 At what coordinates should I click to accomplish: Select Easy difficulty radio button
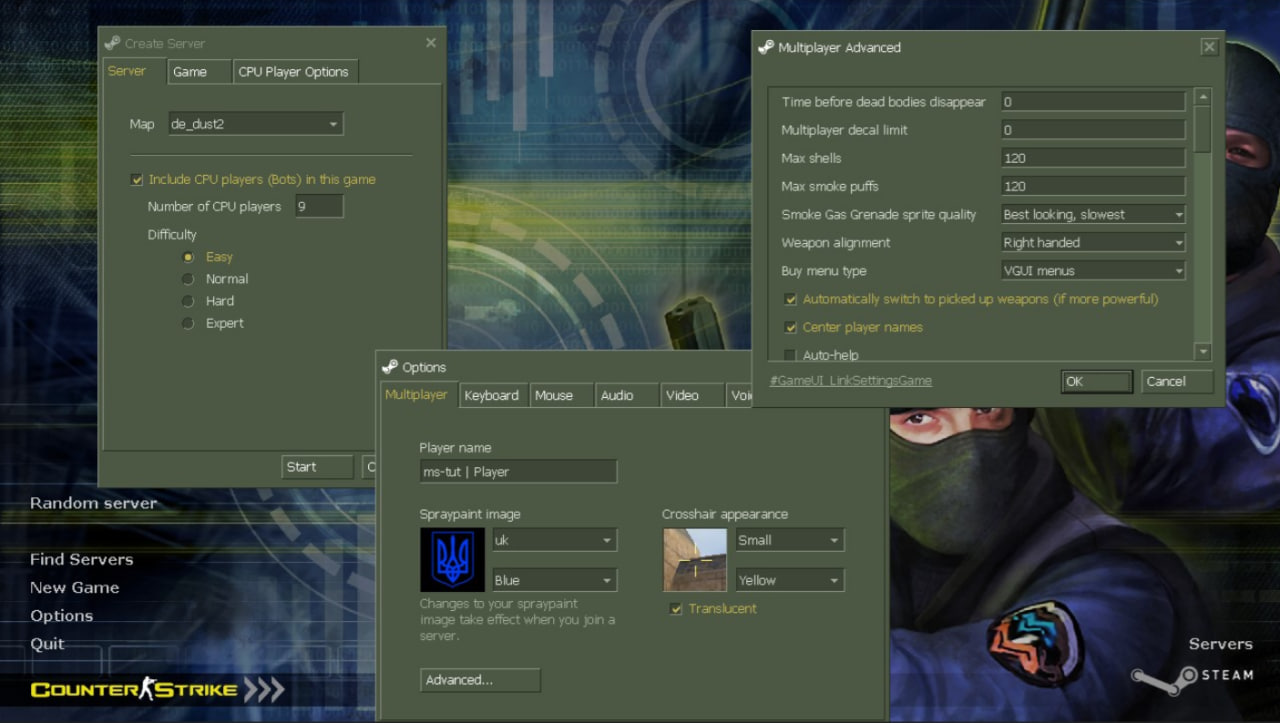(x=187, y=257)
